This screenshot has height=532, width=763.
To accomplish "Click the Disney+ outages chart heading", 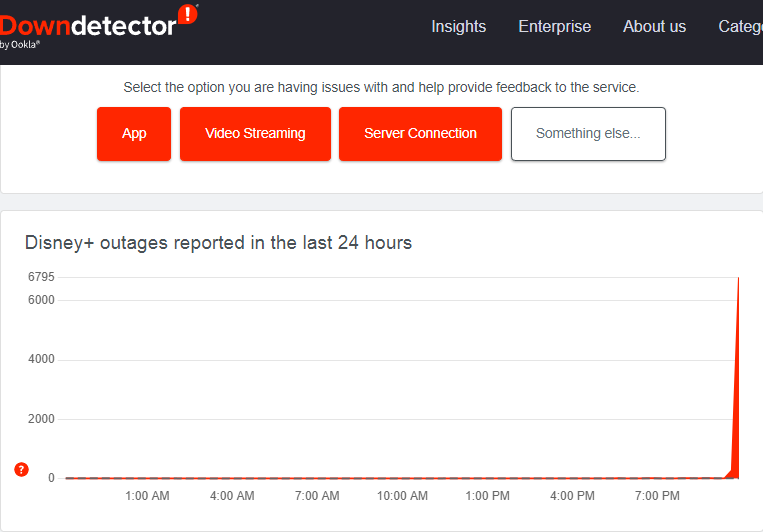I will point(218,243).
